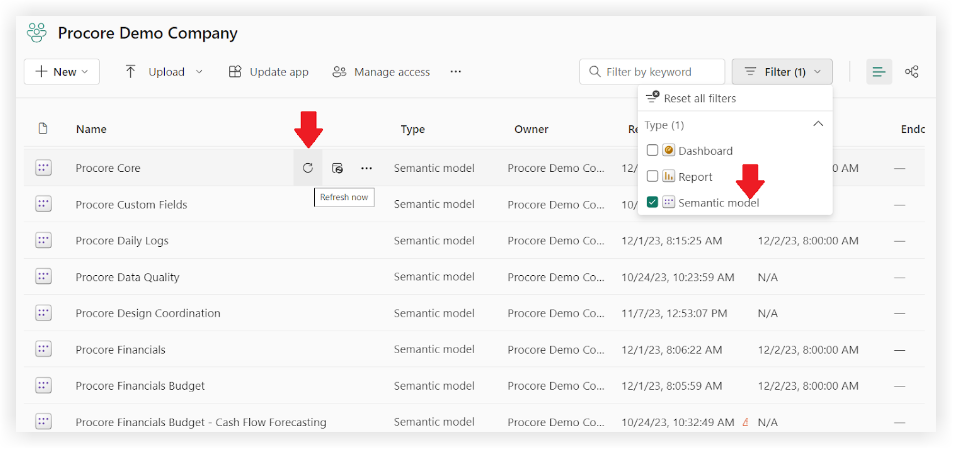Click N/A next refresh in Procore Data Quality row
953x449 pixels.
[768, 277]
